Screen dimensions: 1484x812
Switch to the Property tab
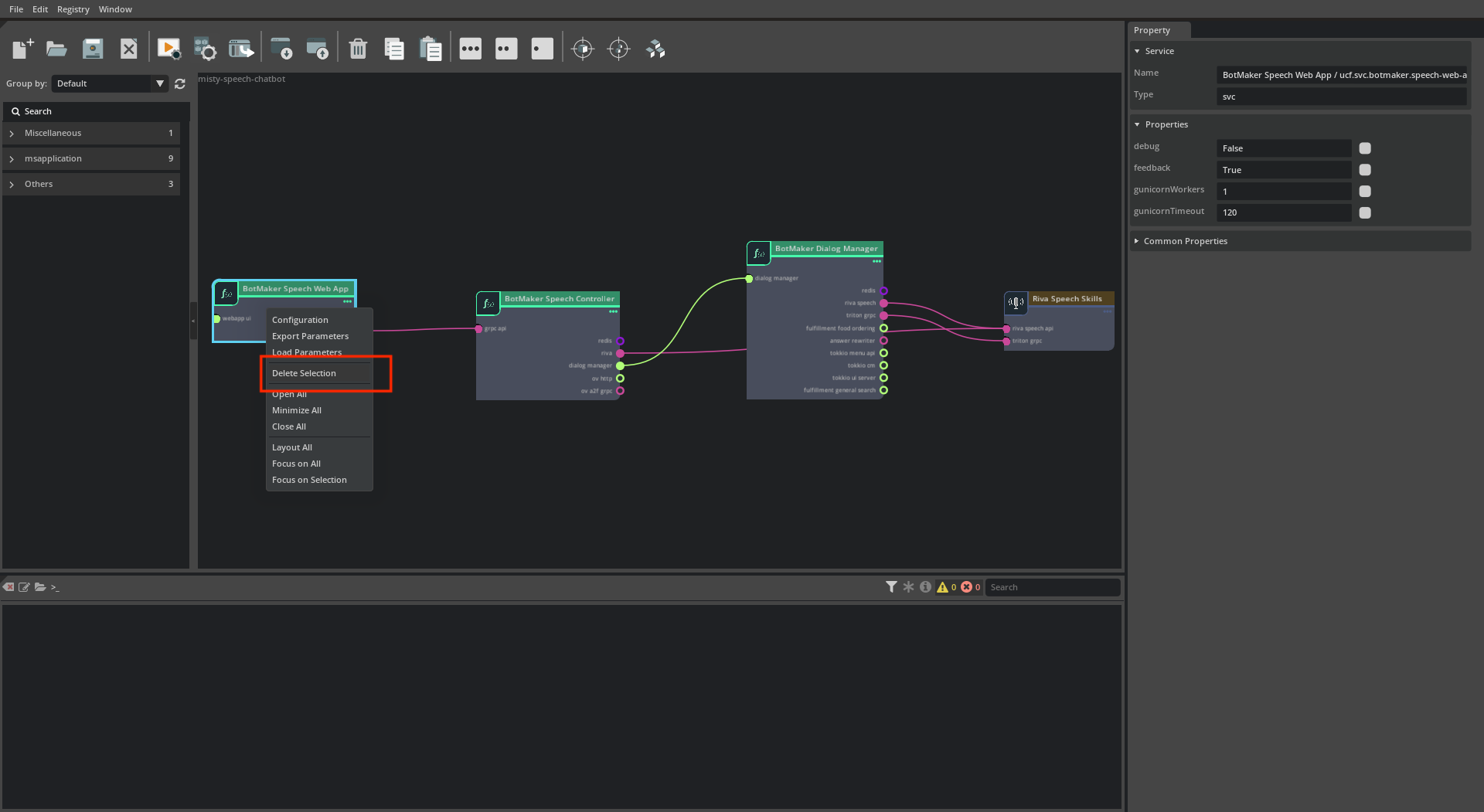(1159, 30)
